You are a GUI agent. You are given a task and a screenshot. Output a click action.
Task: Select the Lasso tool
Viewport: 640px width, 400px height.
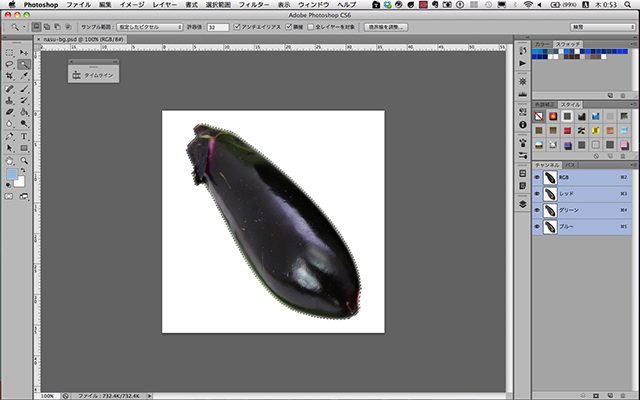(x=8, y=63)
